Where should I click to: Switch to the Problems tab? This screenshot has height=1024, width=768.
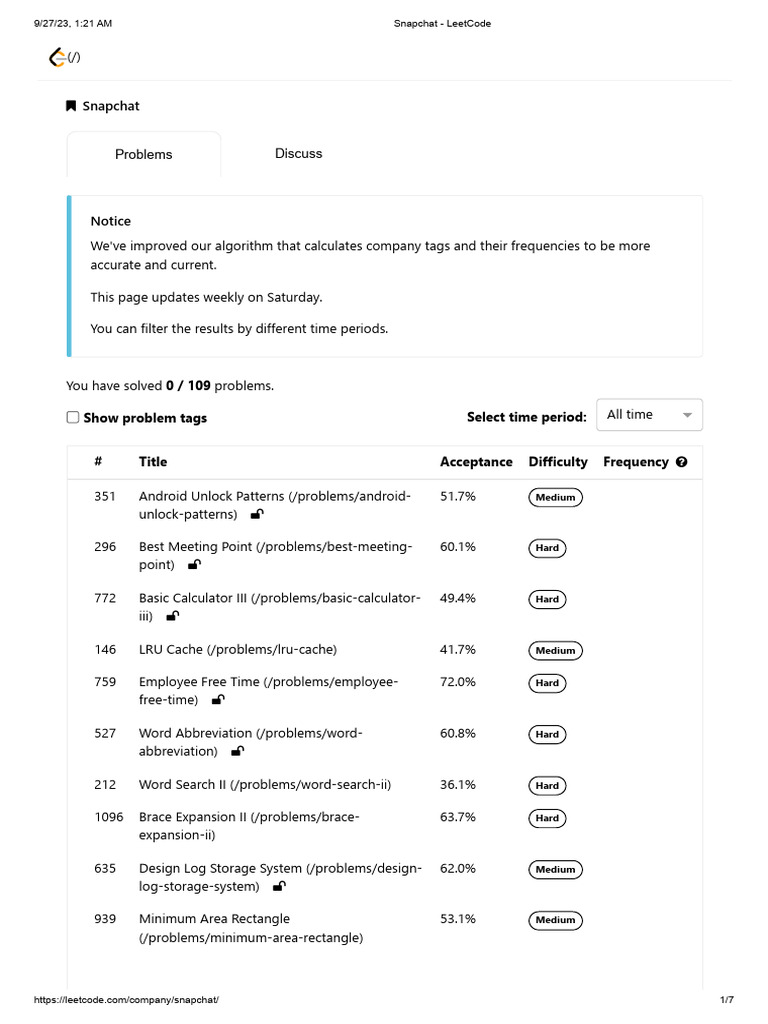click(x=143, y=155)
